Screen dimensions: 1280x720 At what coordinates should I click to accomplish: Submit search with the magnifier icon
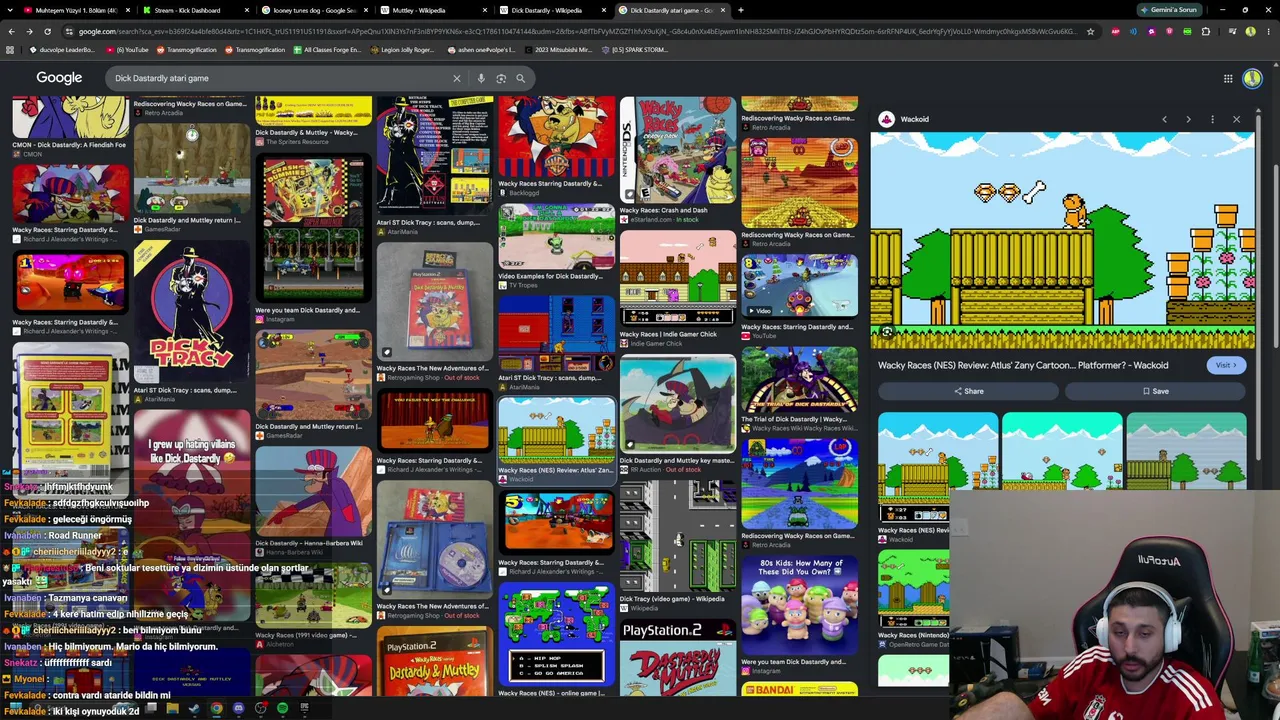click(520, 78)
